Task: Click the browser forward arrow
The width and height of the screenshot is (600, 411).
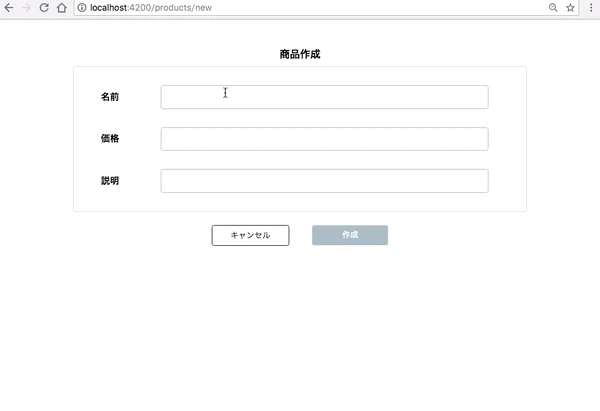Action: 26,8
